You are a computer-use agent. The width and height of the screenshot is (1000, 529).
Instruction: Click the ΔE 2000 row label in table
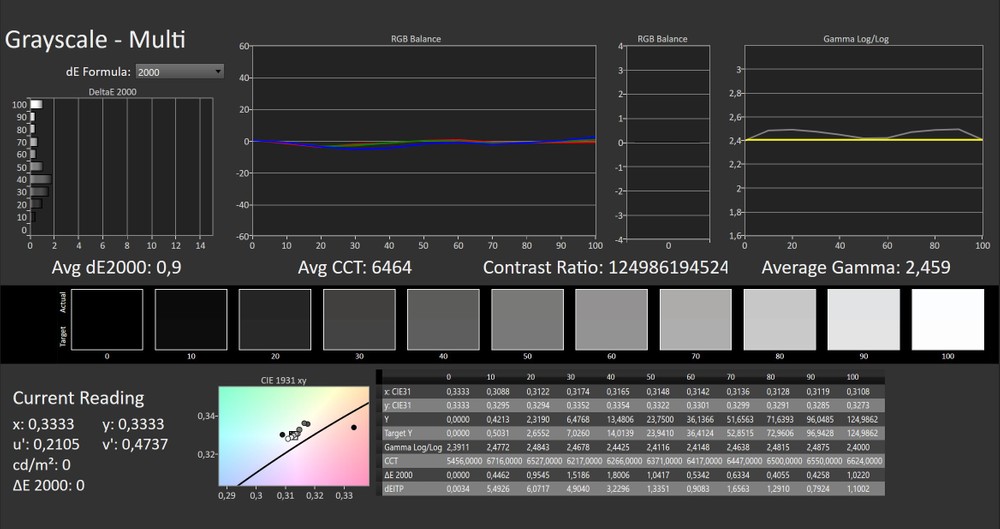(x=399, y=474)
